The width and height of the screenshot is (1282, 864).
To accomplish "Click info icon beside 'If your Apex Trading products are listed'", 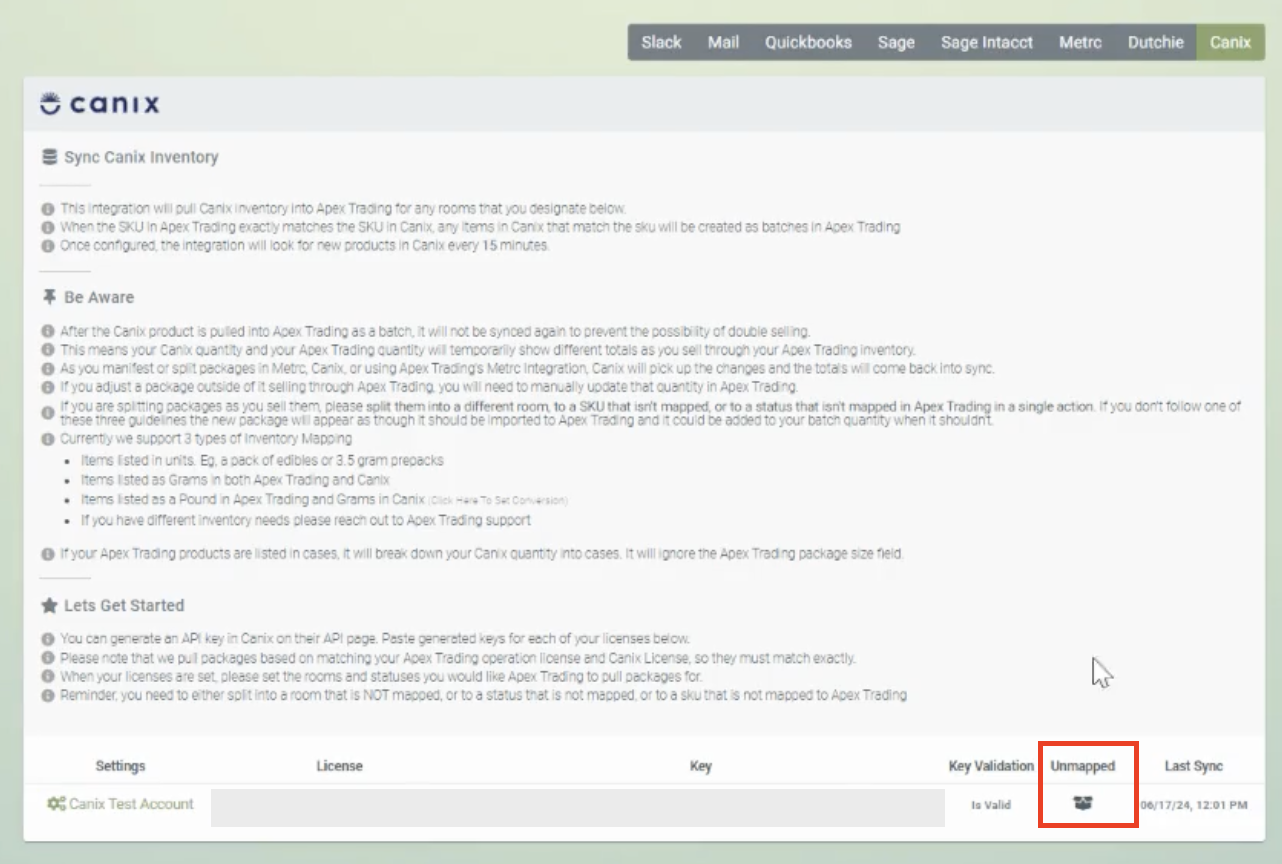I will click(x=47, y=553).
